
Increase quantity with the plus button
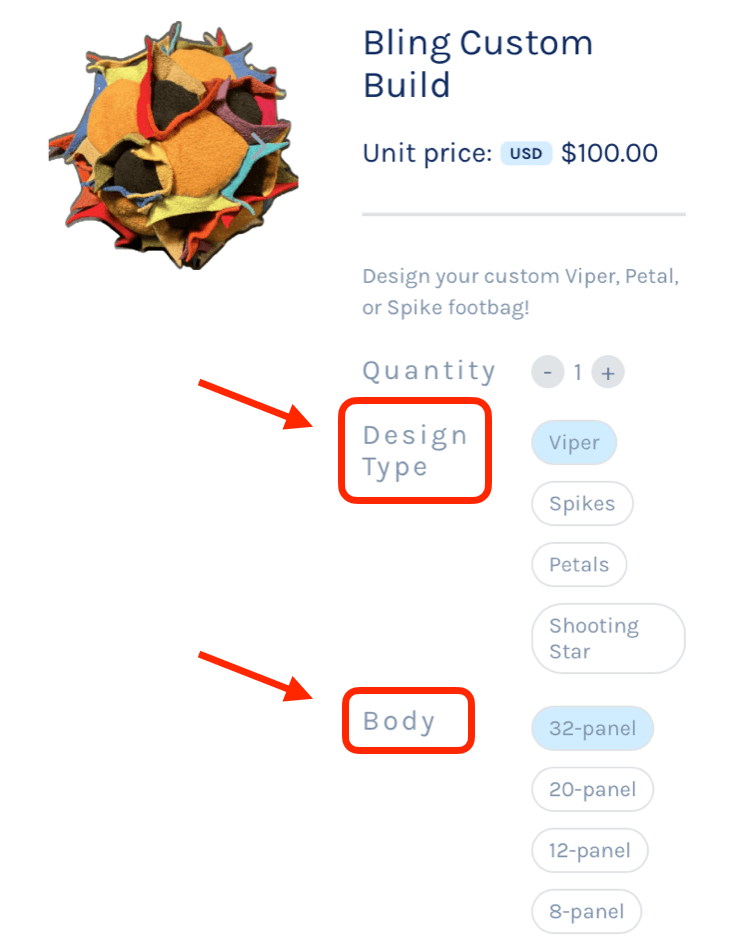click(607, 373)
